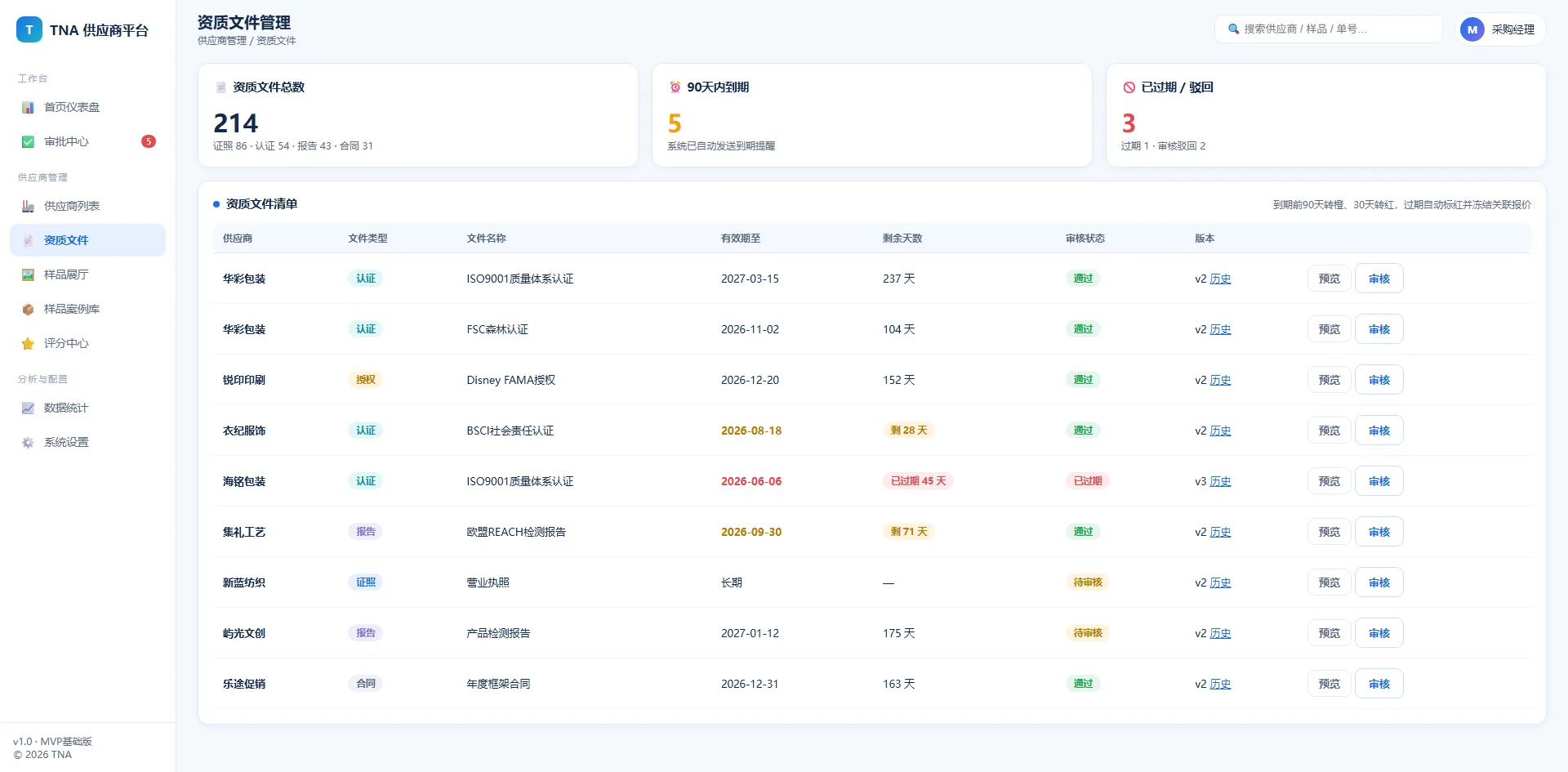Click the document icon beside 资质文件总数
Viewport: 1568px width, 772px height.
(x=220, y=87)
